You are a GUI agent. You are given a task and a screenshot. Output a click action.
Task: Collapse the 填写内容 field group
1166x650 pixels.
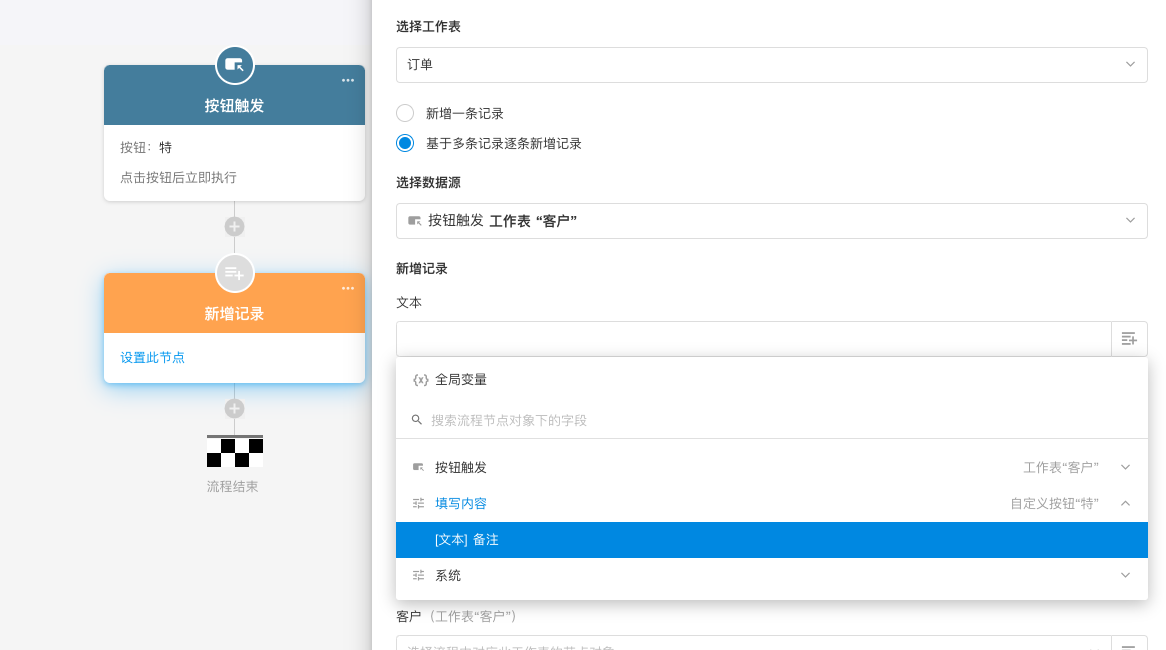coord(1125,503)
